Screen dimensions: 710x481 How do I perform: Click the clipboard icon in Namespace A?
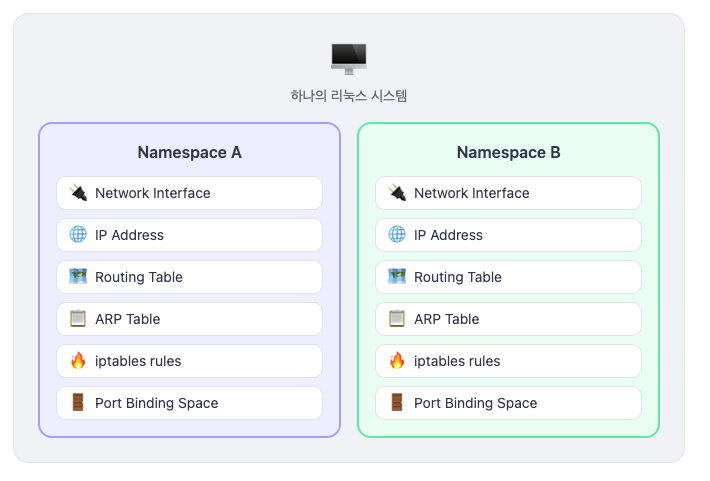click(x=78, y=318)
